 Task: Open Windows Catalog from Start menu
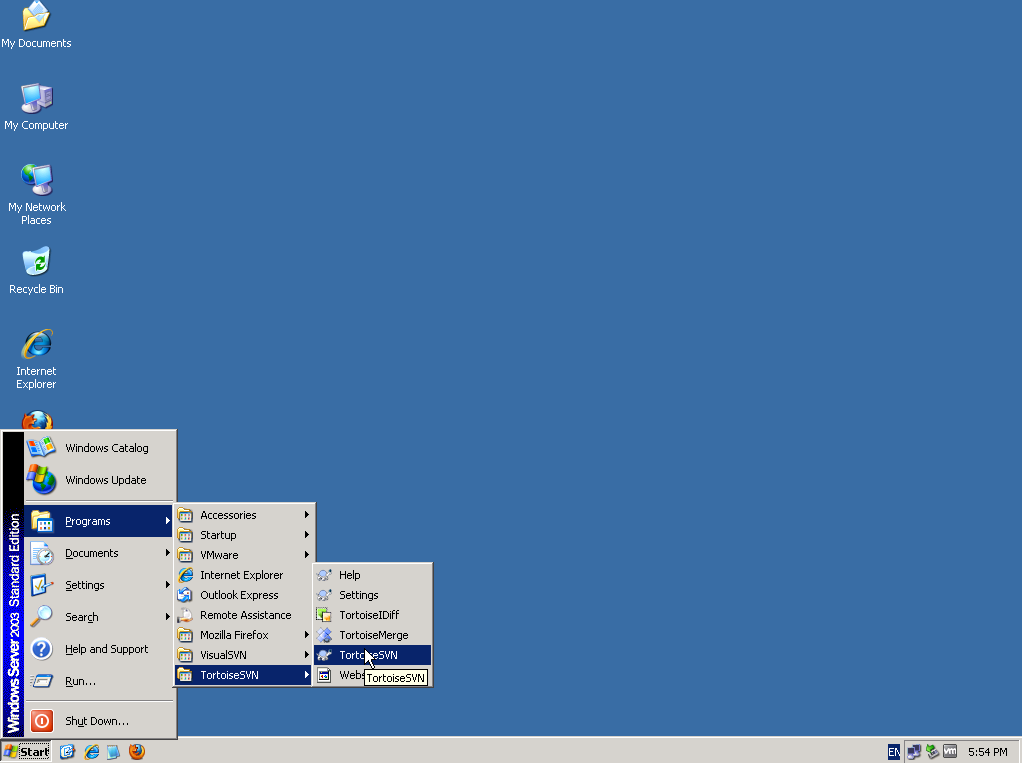[x=100, y=448]
